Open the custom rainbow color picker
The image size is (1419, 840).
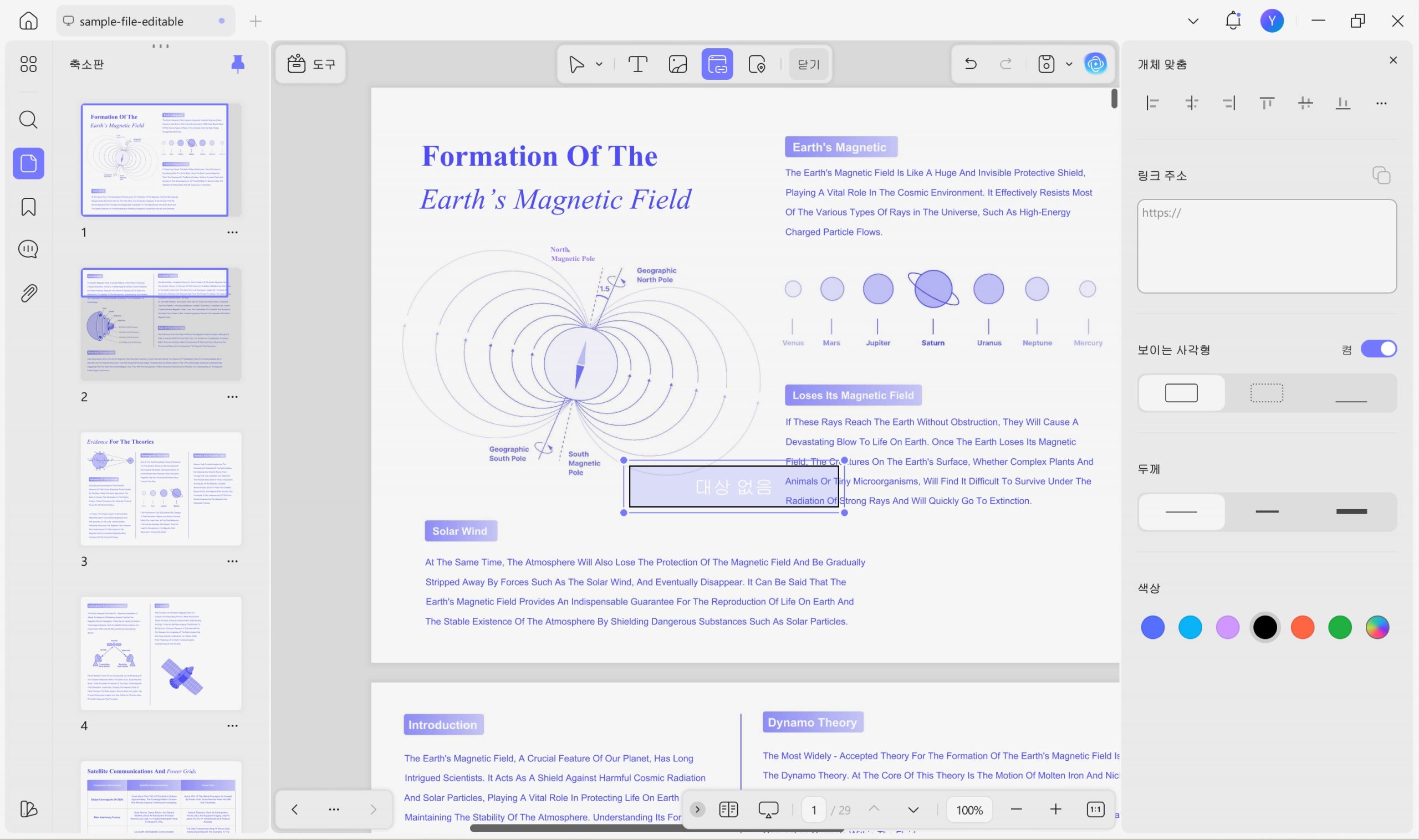tap(1377, 627)
